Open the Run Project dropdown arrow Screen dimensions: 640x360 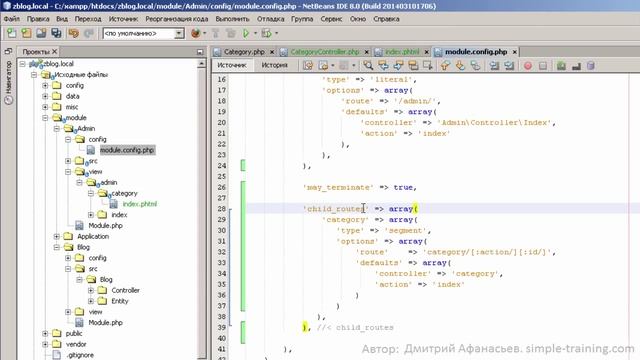pos(256,33)
